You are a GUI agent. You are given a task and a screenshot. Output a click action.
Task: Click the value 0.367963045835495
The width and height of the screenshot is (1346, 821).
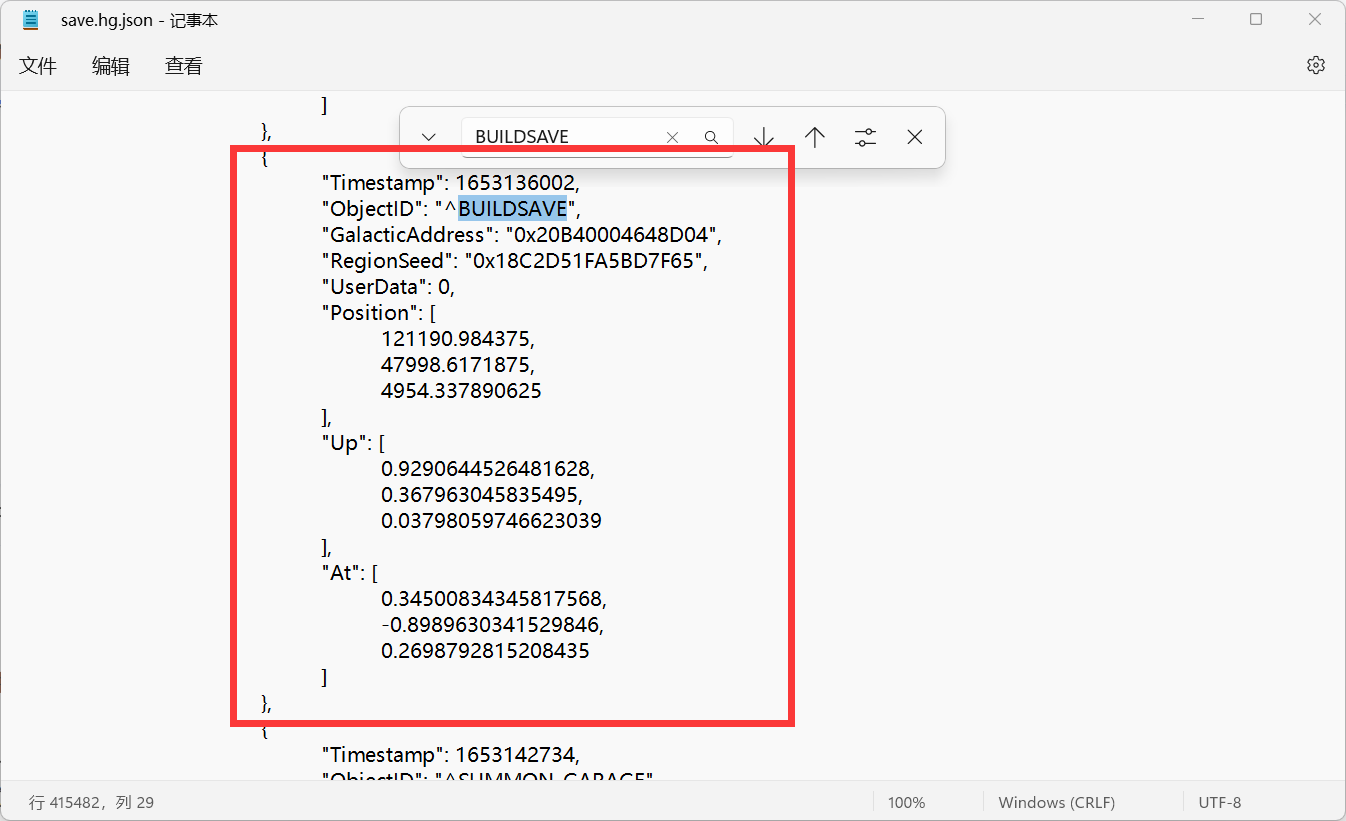coord(480,495)
